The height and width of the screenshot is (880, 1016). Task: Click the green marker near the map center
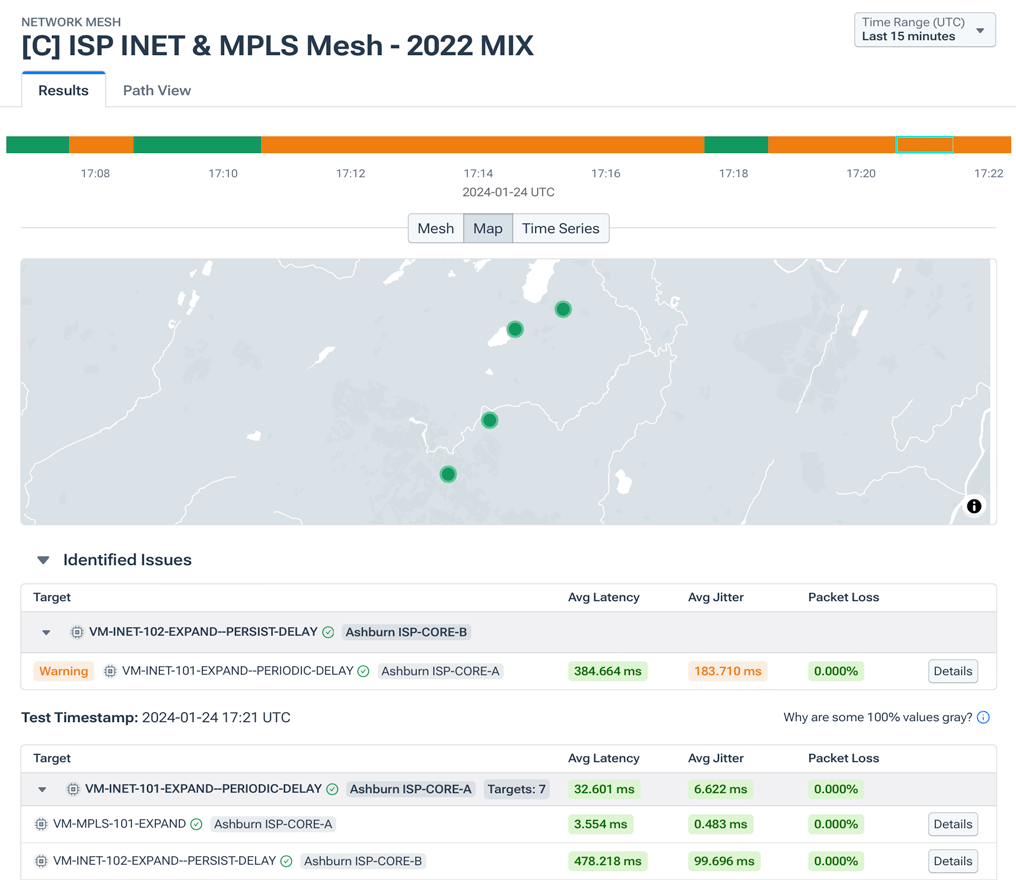489,420
